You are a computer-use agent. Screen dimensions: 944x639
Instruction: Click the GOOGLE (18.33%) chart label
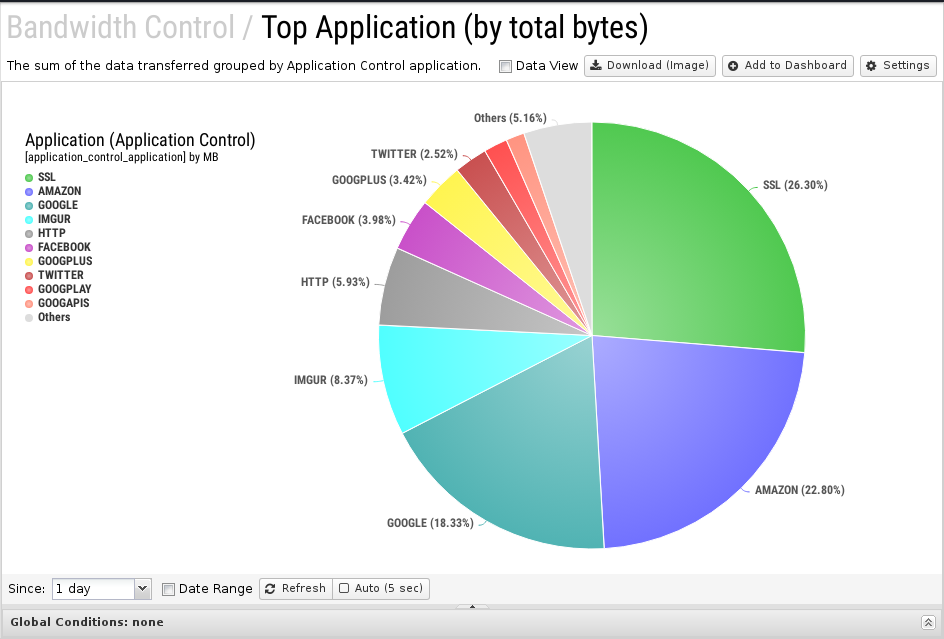click(x=430, y=523)
